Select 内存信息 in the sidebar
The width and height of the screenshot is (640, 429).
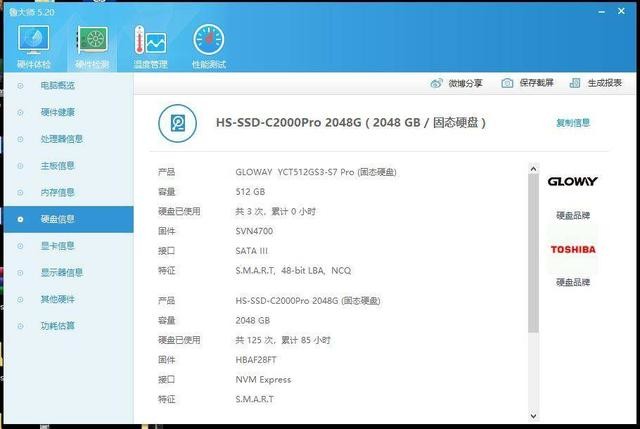[x=69, y=193]
